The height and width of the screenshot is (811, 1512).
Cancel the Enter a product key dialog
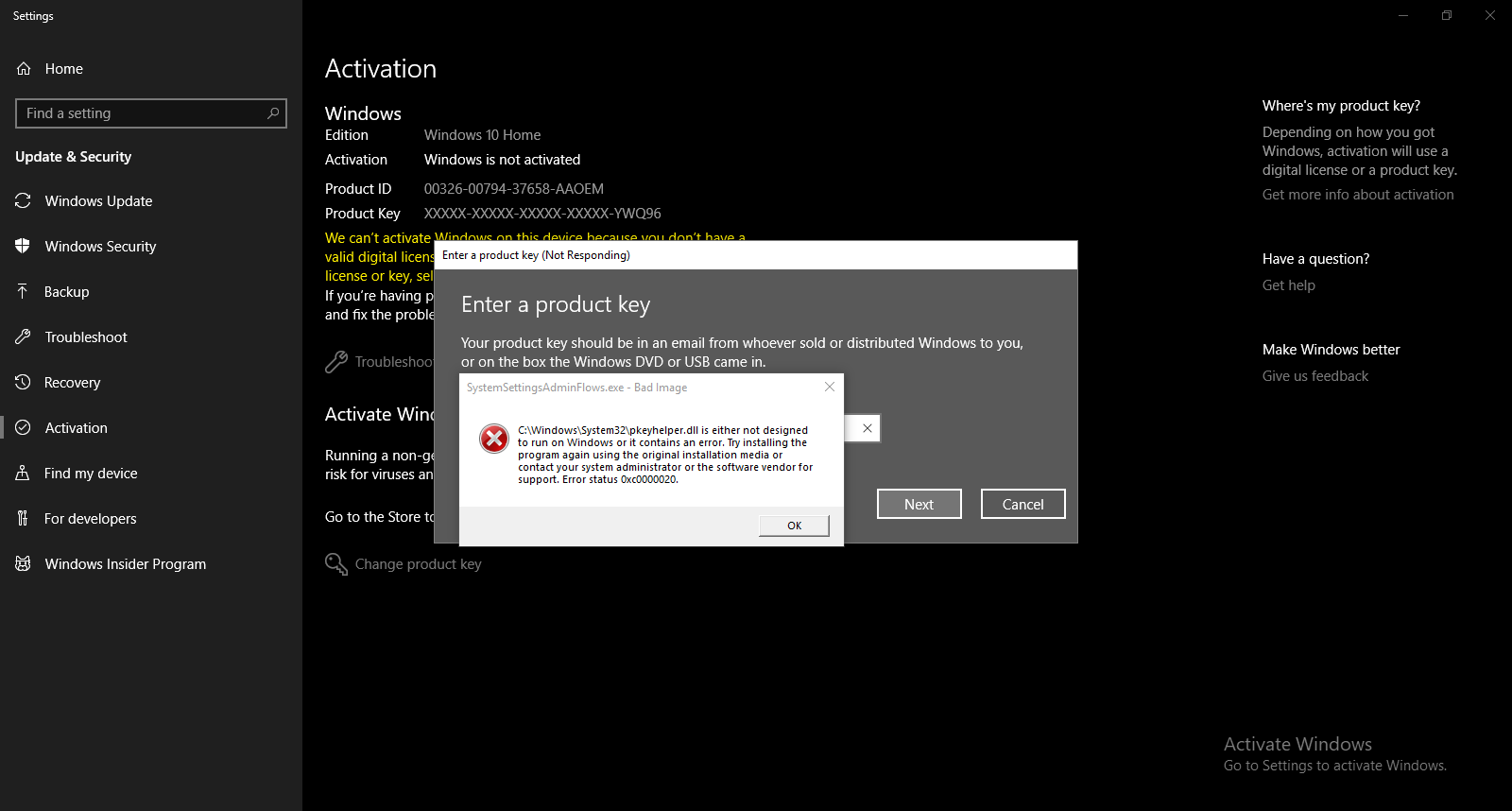click(x=1023, y=505)
